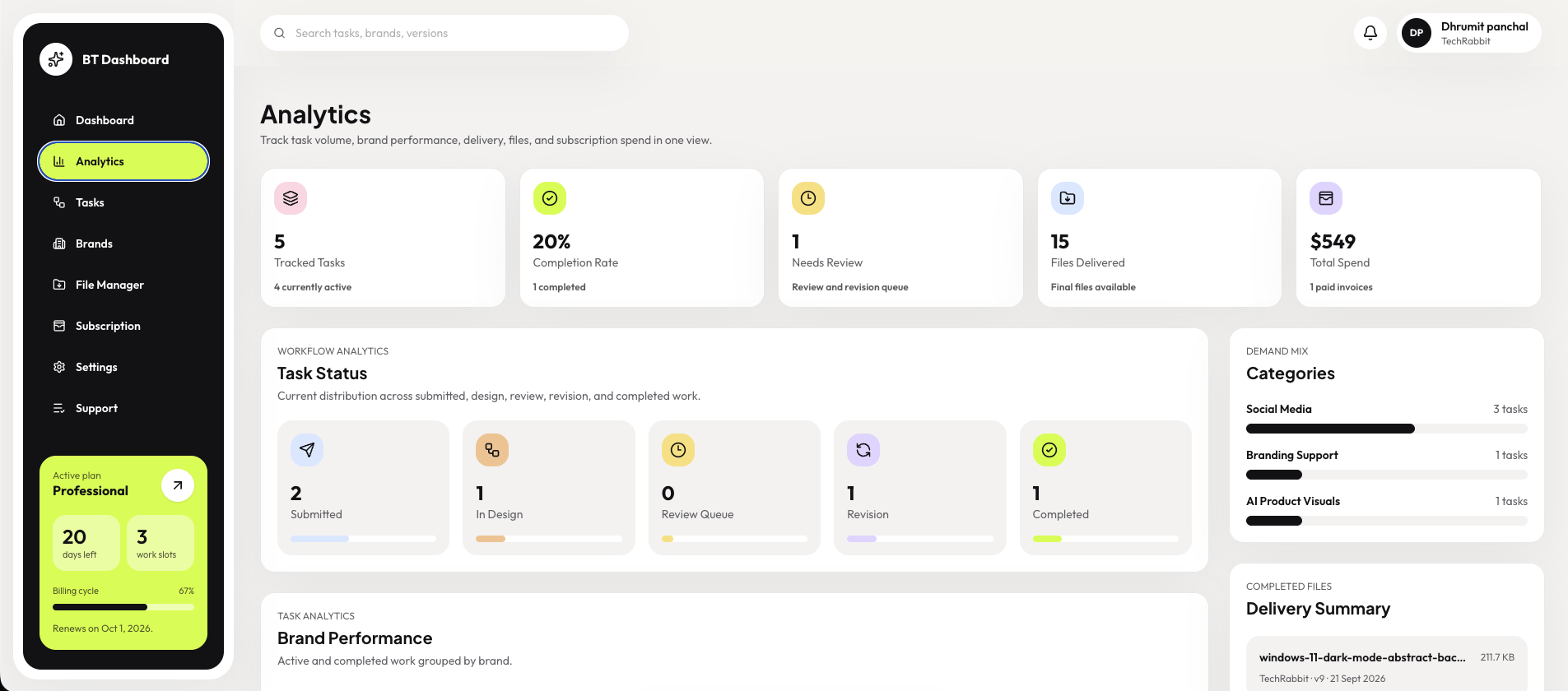Viewport: 1568px width, 691px height.
Task: Select Analytics in the sidebar
Action: tap(123, 161)
